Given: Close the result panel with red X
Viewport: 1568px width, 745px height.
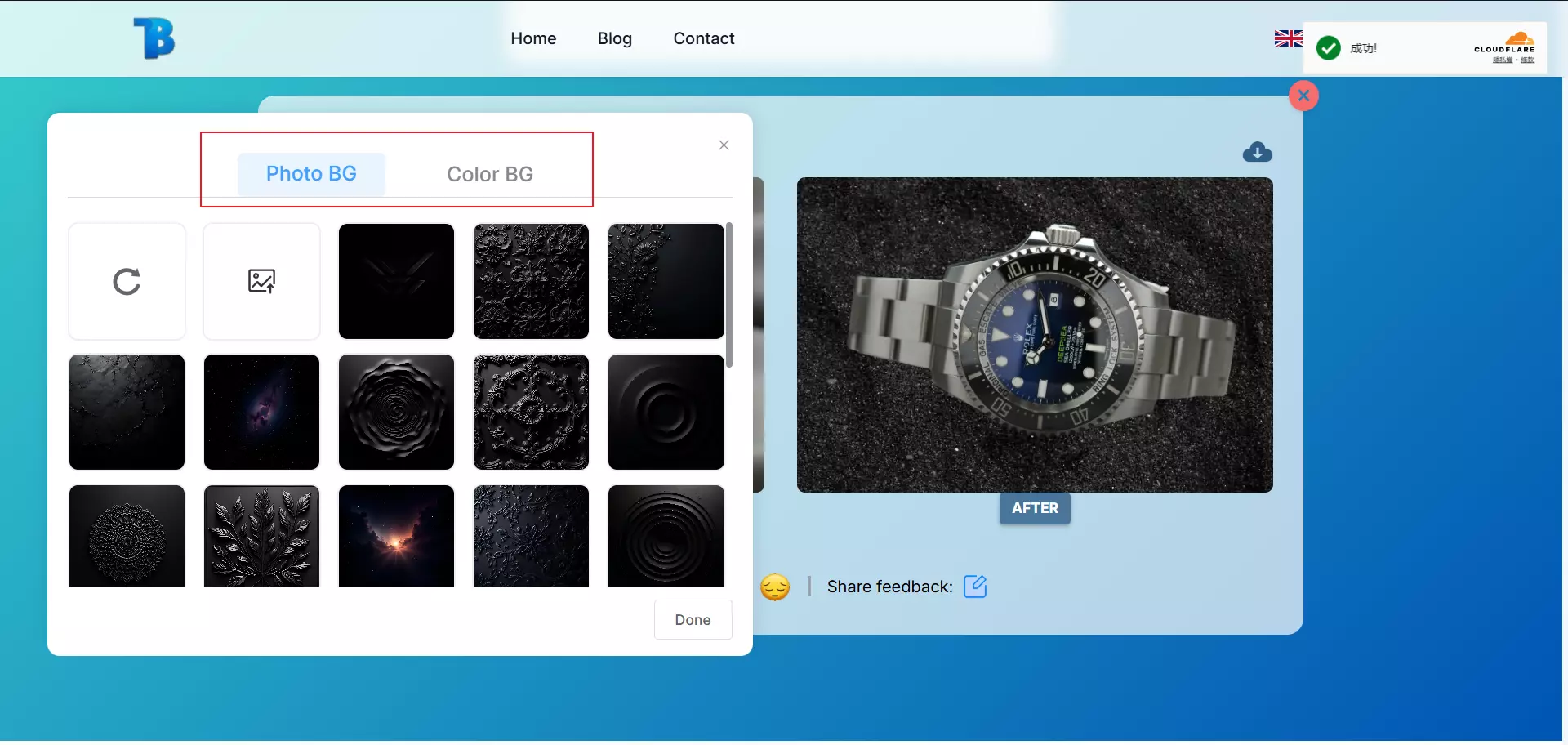Looking at the screenshot, I should tap(1303, 96).
